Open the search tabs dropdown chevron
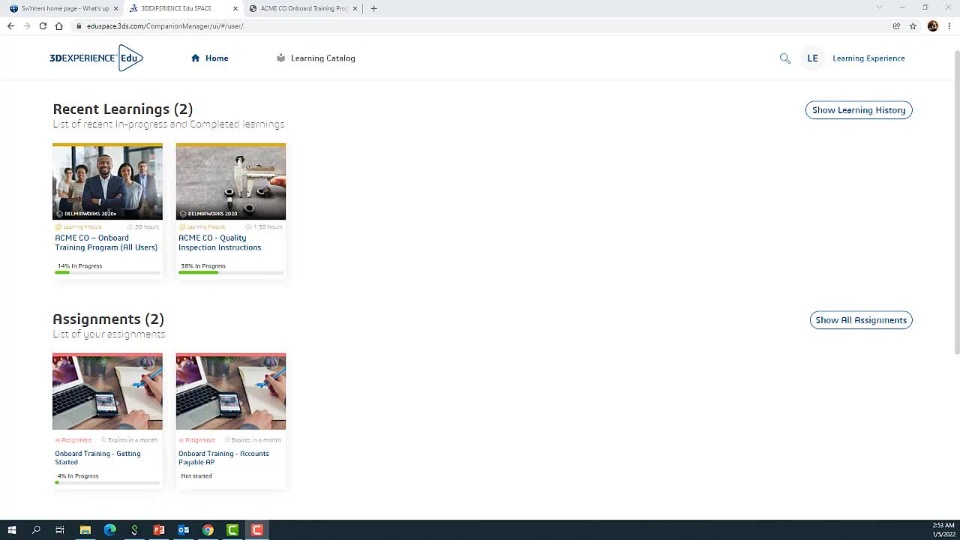This screenshot has height=540, width=960. 879,7
